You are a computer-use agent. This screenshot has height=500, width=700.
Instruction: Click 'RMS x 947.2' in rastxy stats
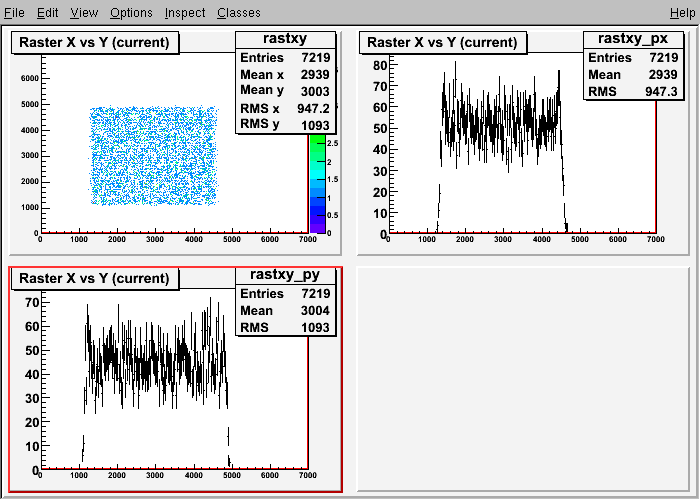pyautogui.click(x=285, y=108)
